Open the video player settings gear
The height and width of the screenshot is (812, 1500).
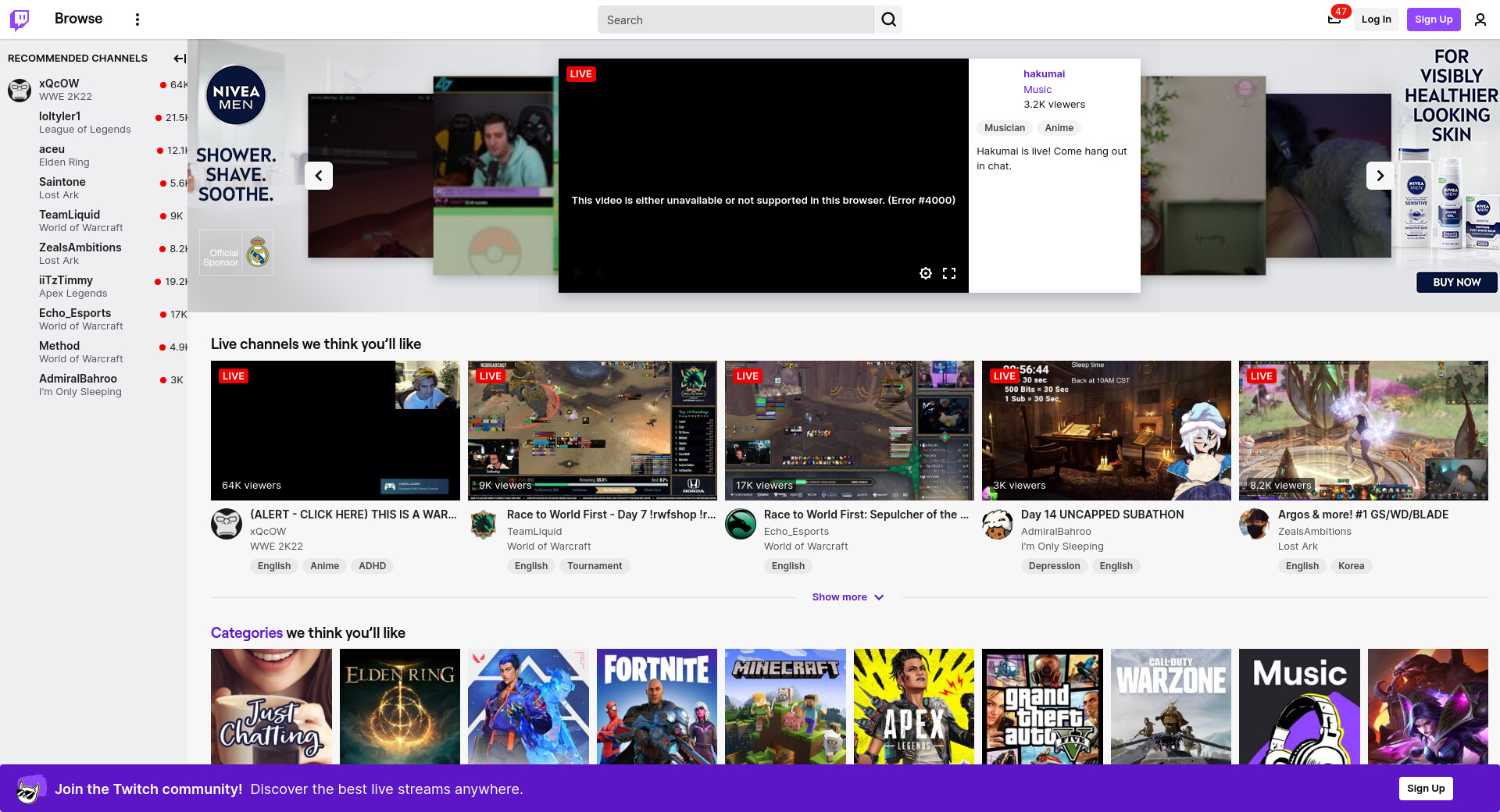[925, 273]
